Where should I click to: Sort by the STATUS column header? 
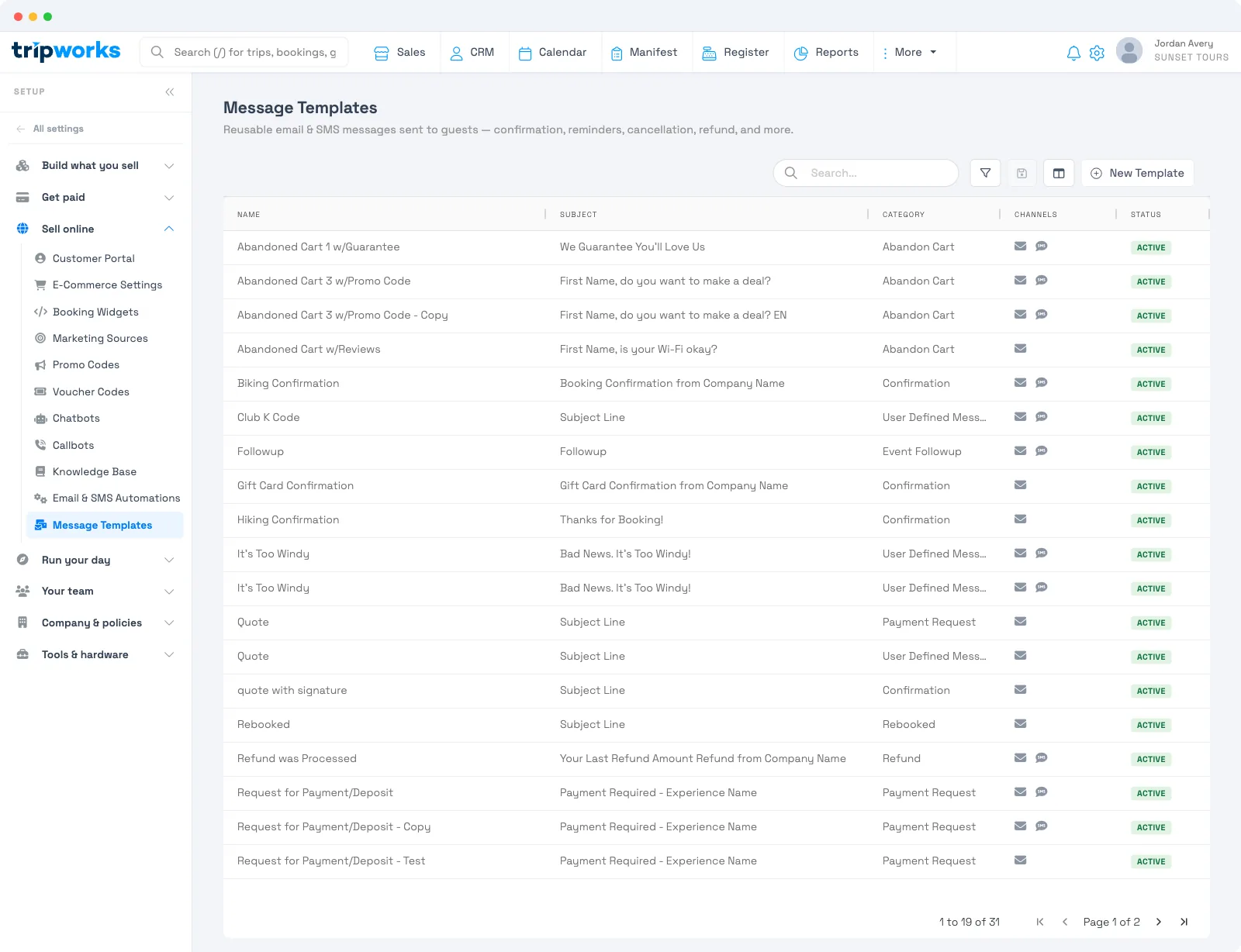point(1146,214)
